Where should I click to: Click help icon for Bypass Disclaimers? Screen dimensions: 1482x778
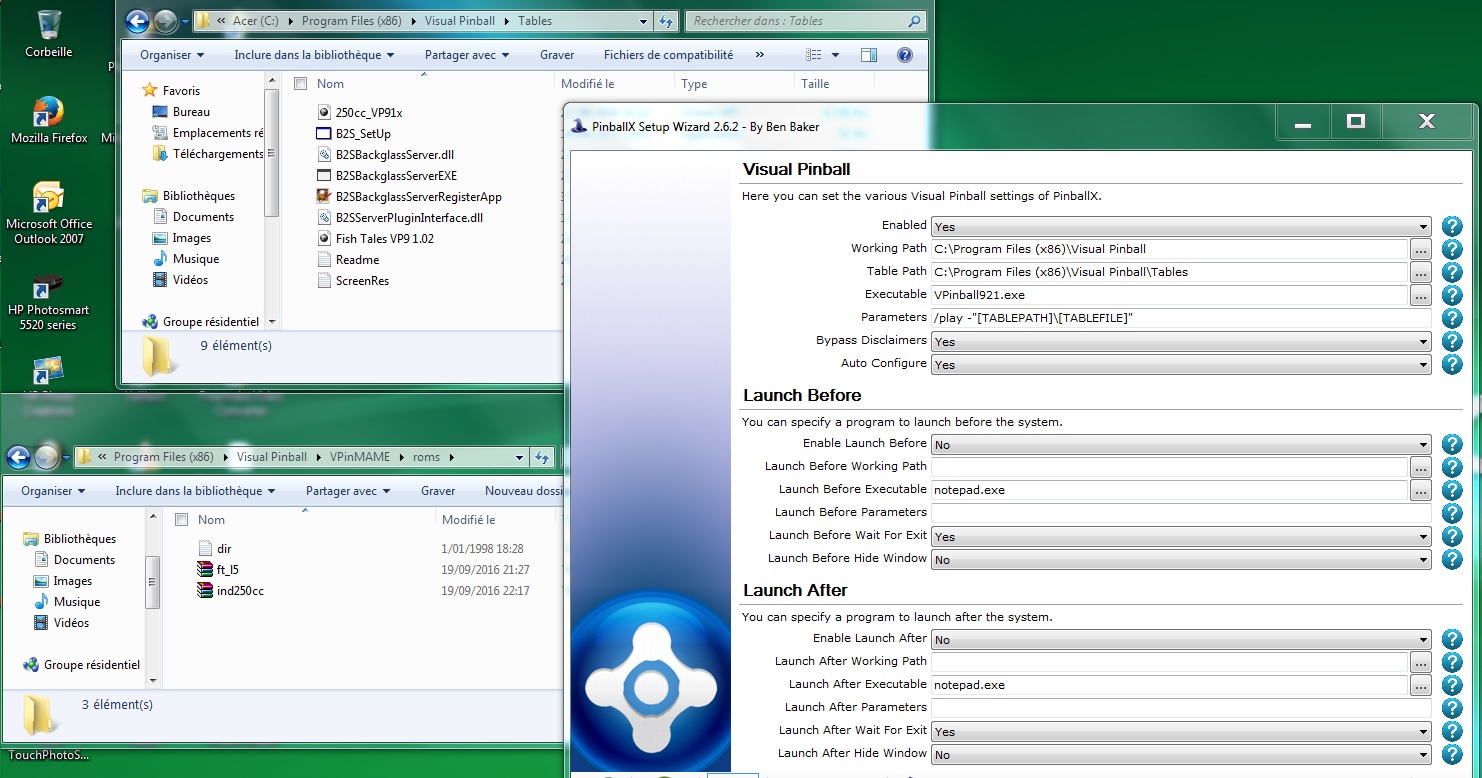click(1452, 341)
